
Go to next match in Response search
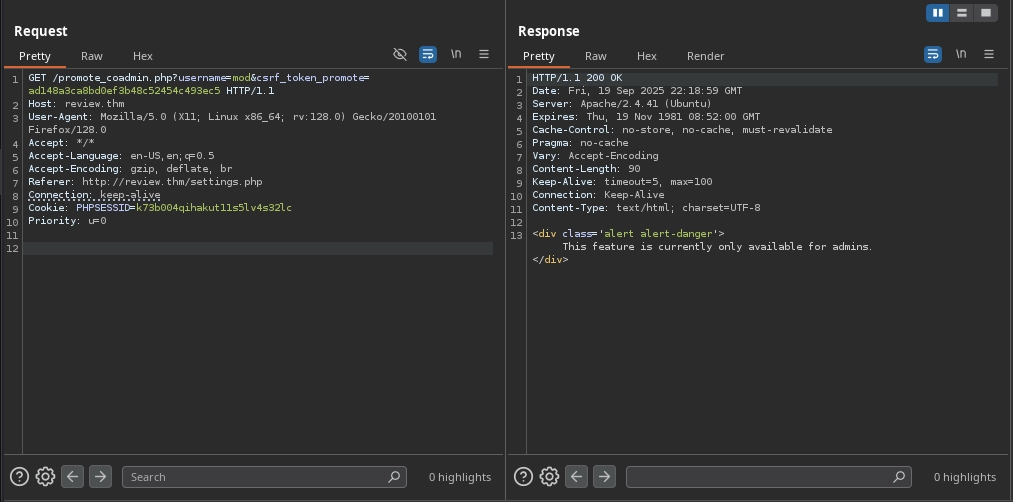(x=604, y=477)
